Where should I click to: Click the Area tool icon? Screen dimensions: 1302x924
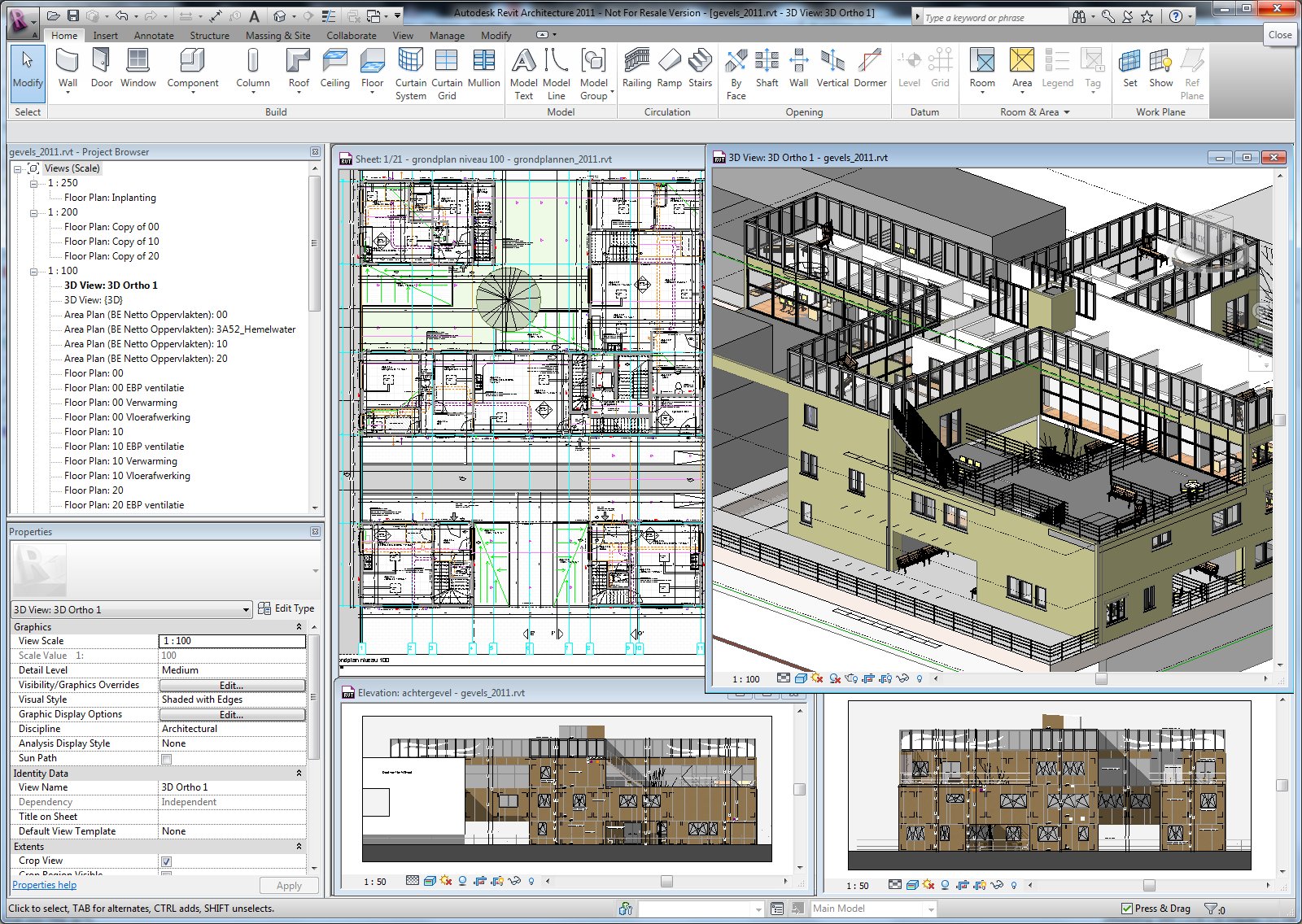[1021, 61]
